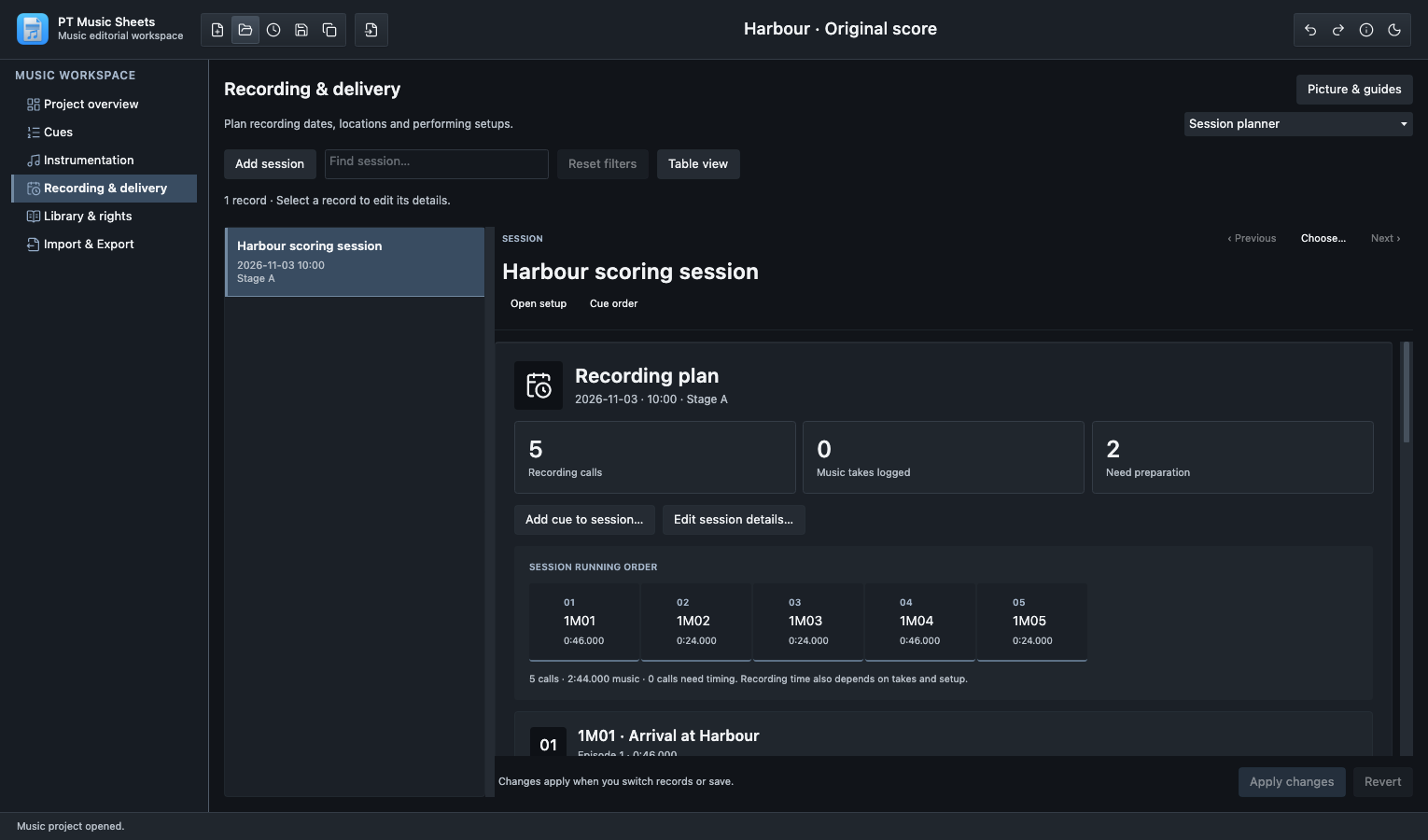Go to Cues in the sidebar

coord(104,133)
